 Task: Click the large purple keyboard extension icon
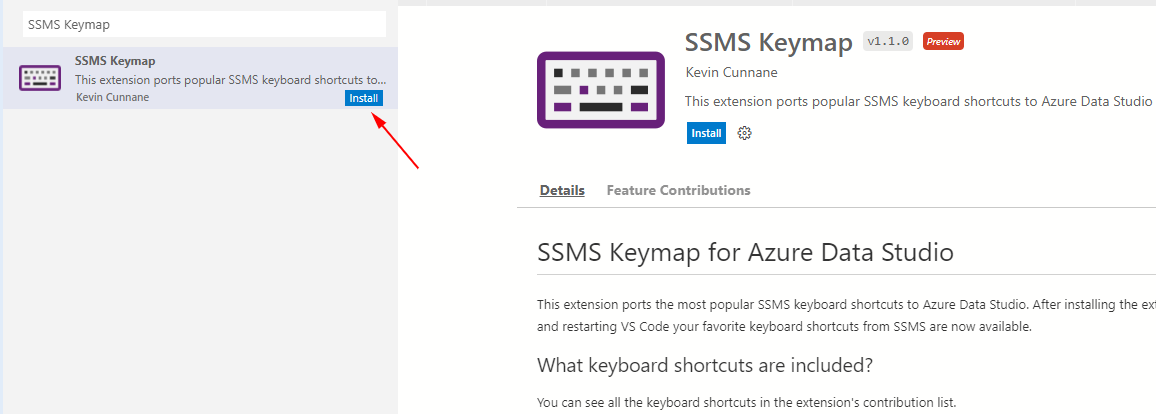tap(601, 90)
